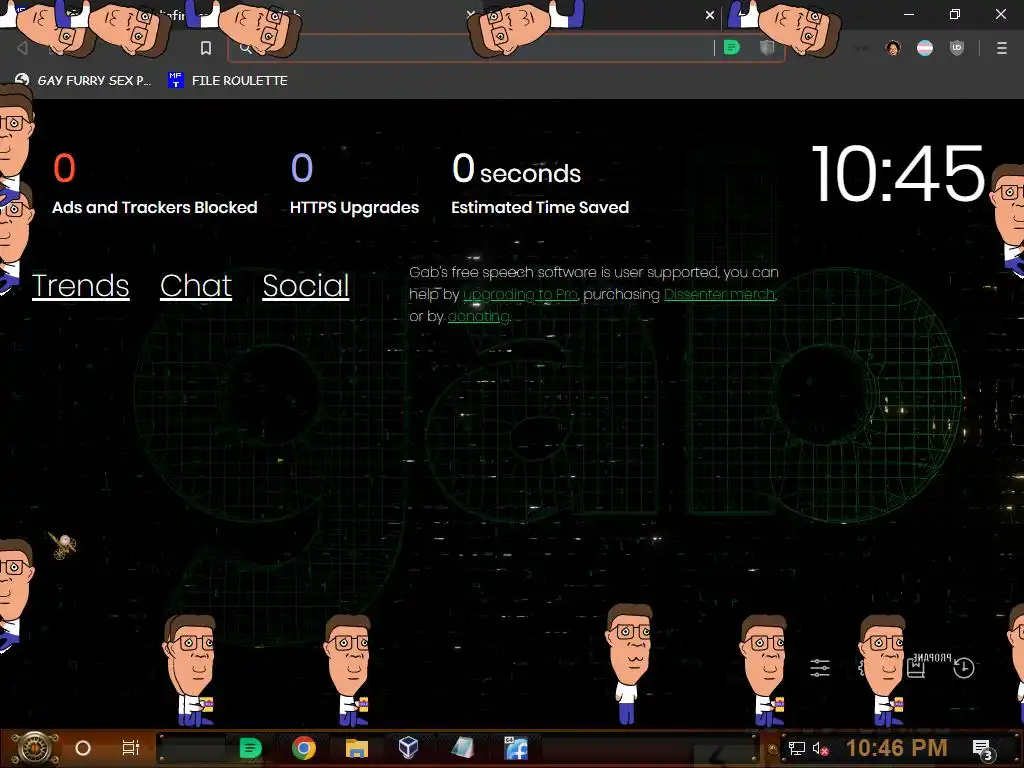Image resolution: width=1024 pixels, height=768 pixels.
Task: Open Cortana circle on taskbar
Action: pos(83,748)
